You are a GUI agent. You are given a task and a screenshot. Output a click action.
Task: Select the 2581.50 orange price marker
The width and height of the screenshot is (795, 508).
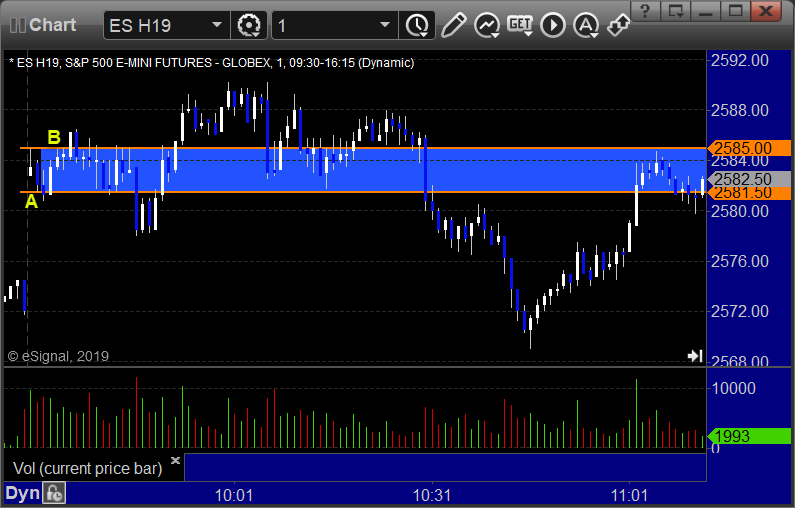click(748, 193)
